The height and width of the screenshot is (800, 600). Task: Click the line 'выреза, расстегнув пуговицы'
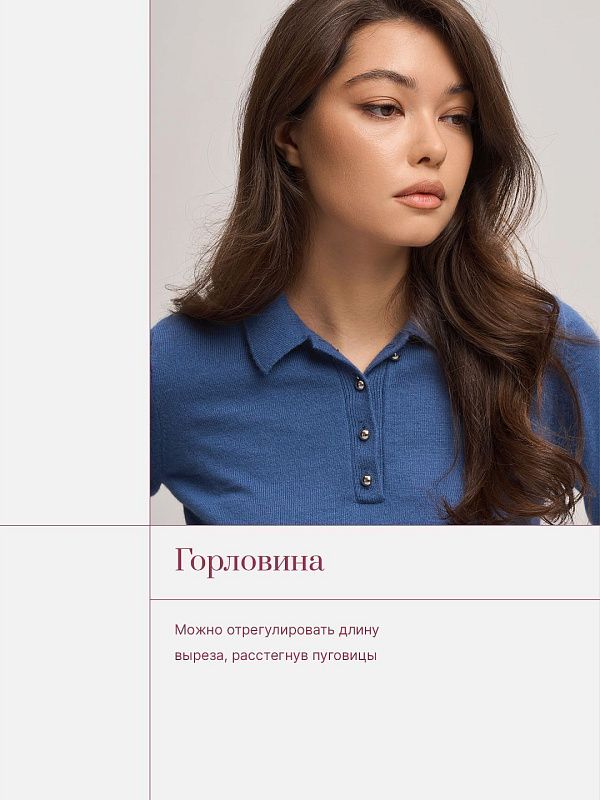click(x=276, y=656)
